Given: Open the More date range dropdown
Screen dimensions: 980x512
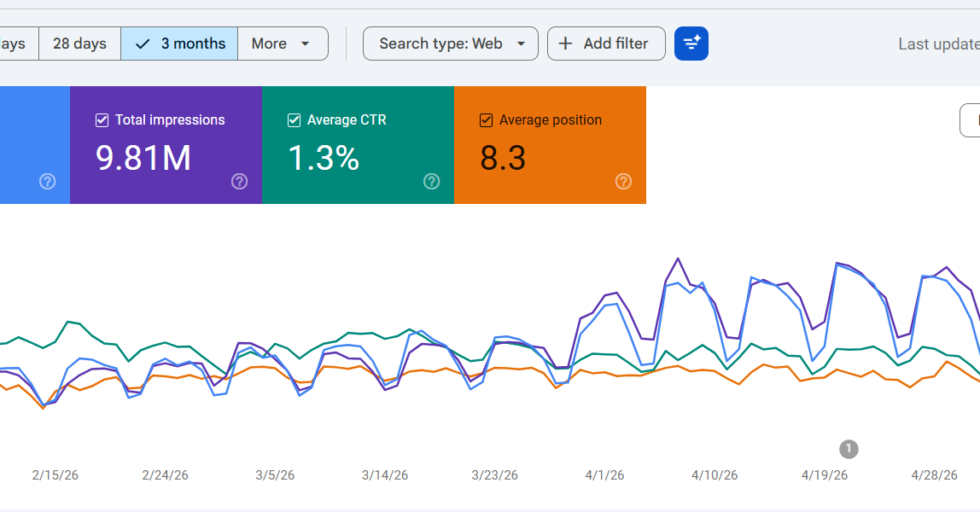Looking at the screenshot, I should [x=282, y=44].
